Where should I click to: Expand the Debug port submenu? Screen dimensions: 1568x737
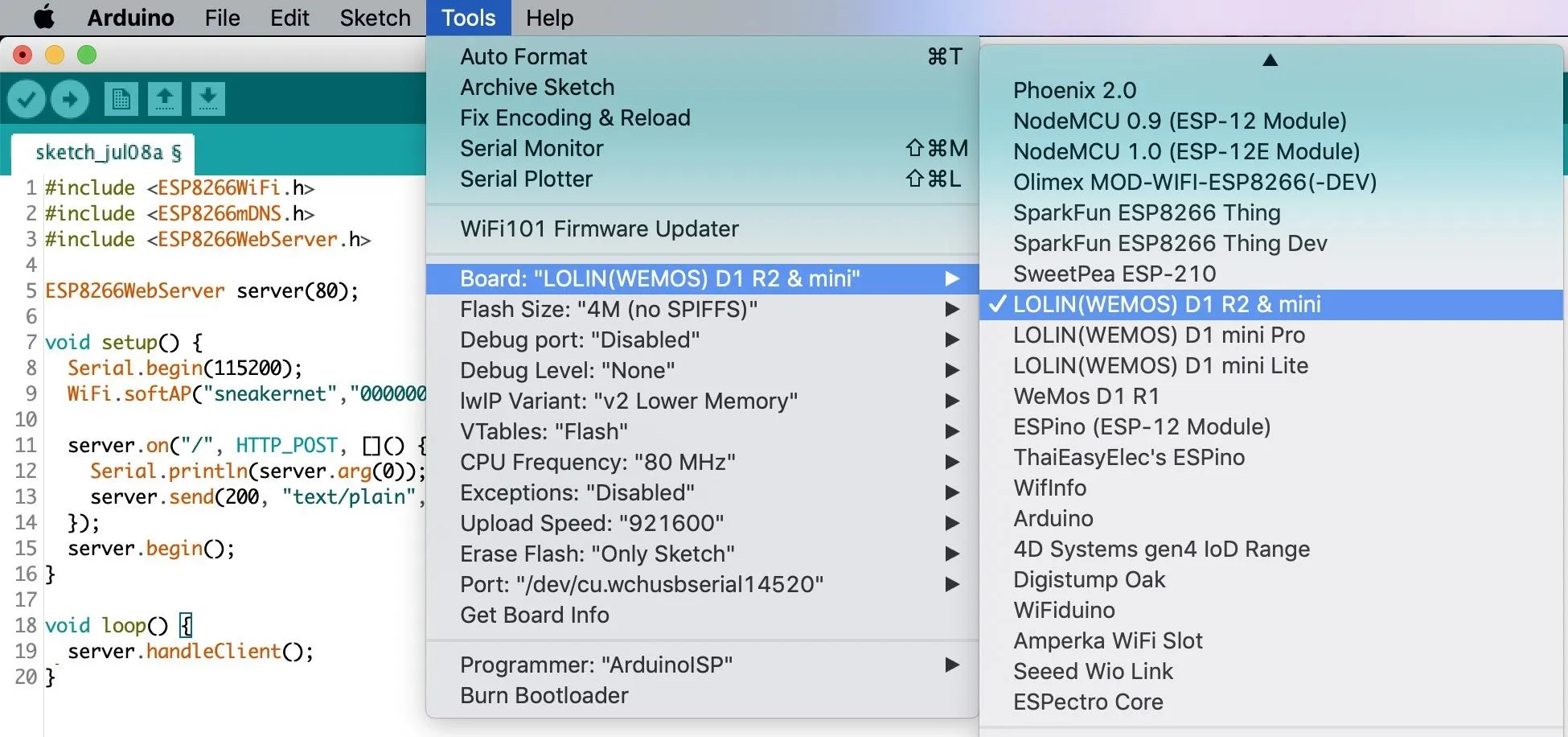(702, 340)
